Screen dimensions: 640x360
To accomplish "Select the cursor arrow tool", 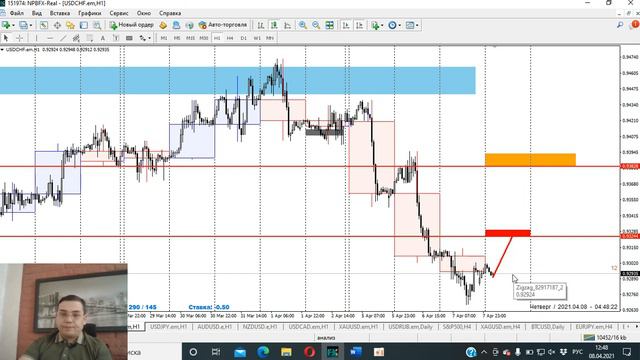I will click(x=6, y=38).
